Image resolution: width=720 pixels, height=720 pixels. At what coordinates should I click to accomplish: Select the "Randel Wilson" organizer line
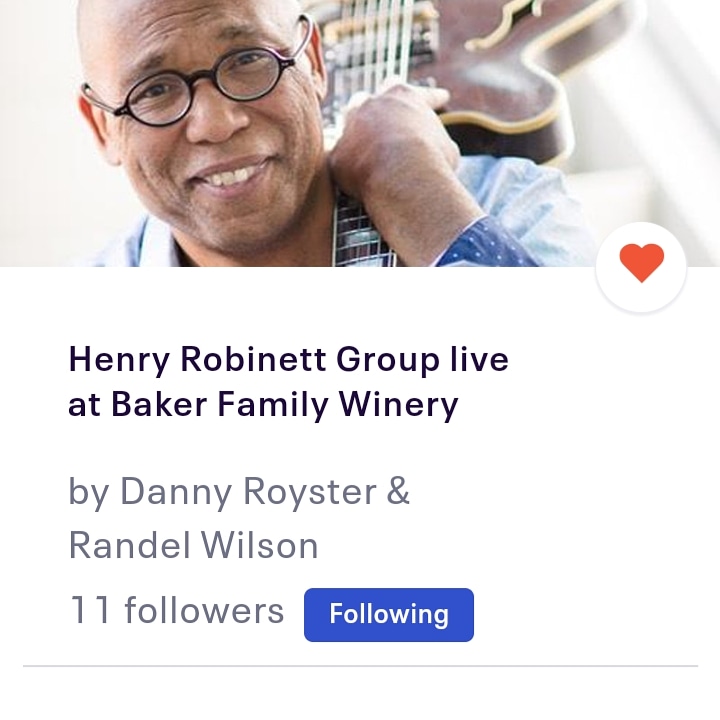pos(193,545)
